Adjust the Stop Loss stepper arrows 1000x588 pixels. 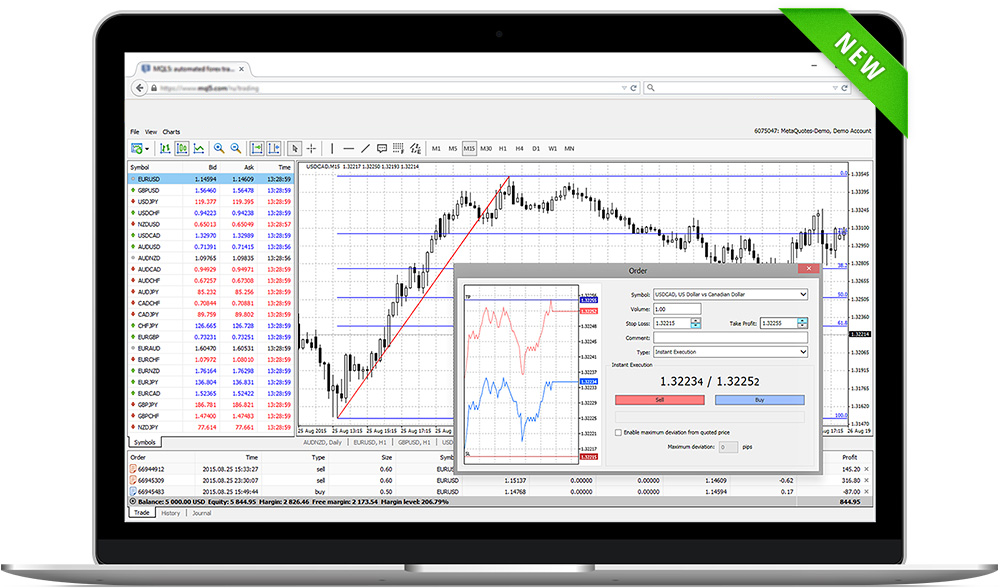(x=696, y=324)
